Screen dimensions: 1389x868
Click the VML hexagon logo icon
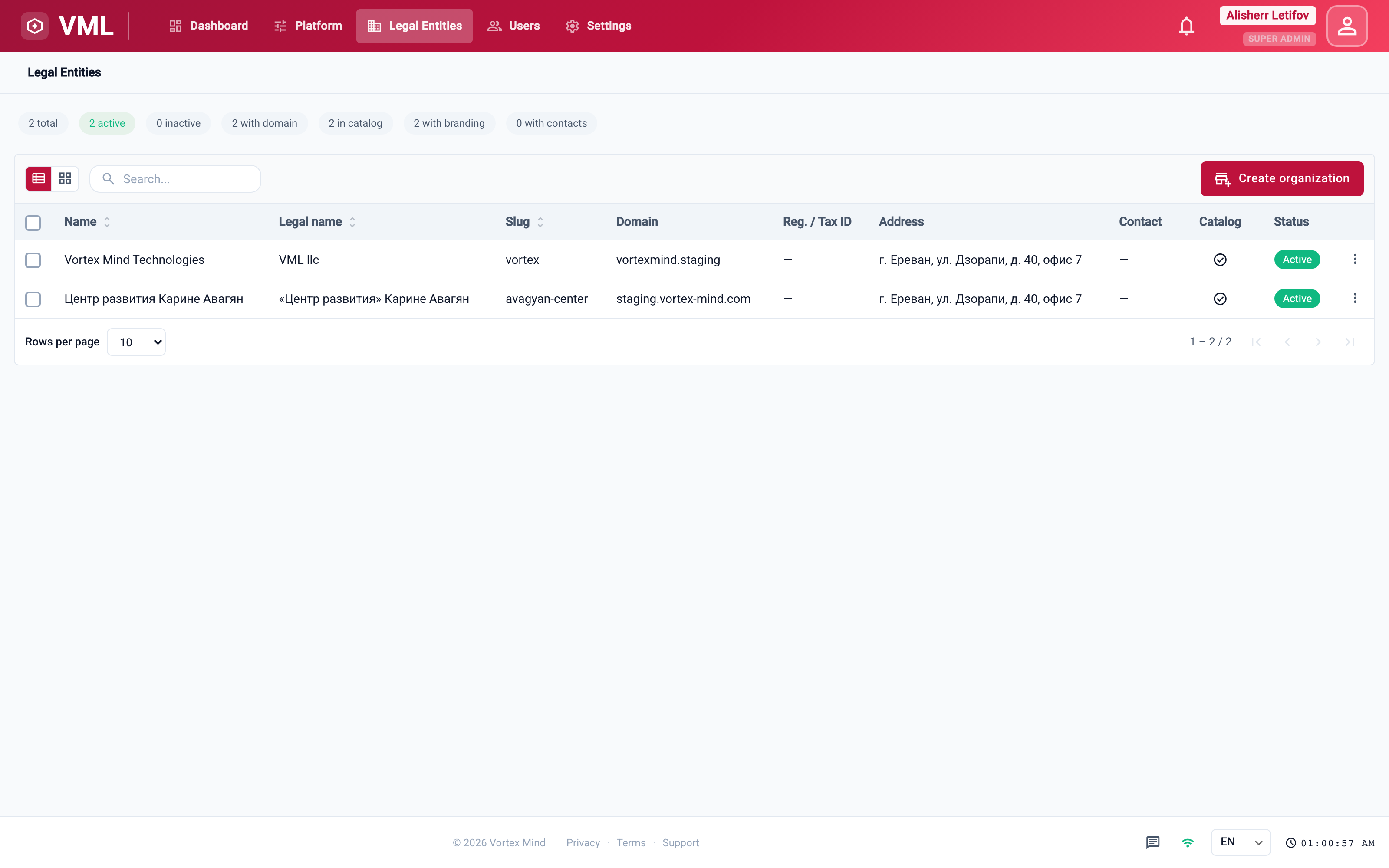[x=34, y=26]
